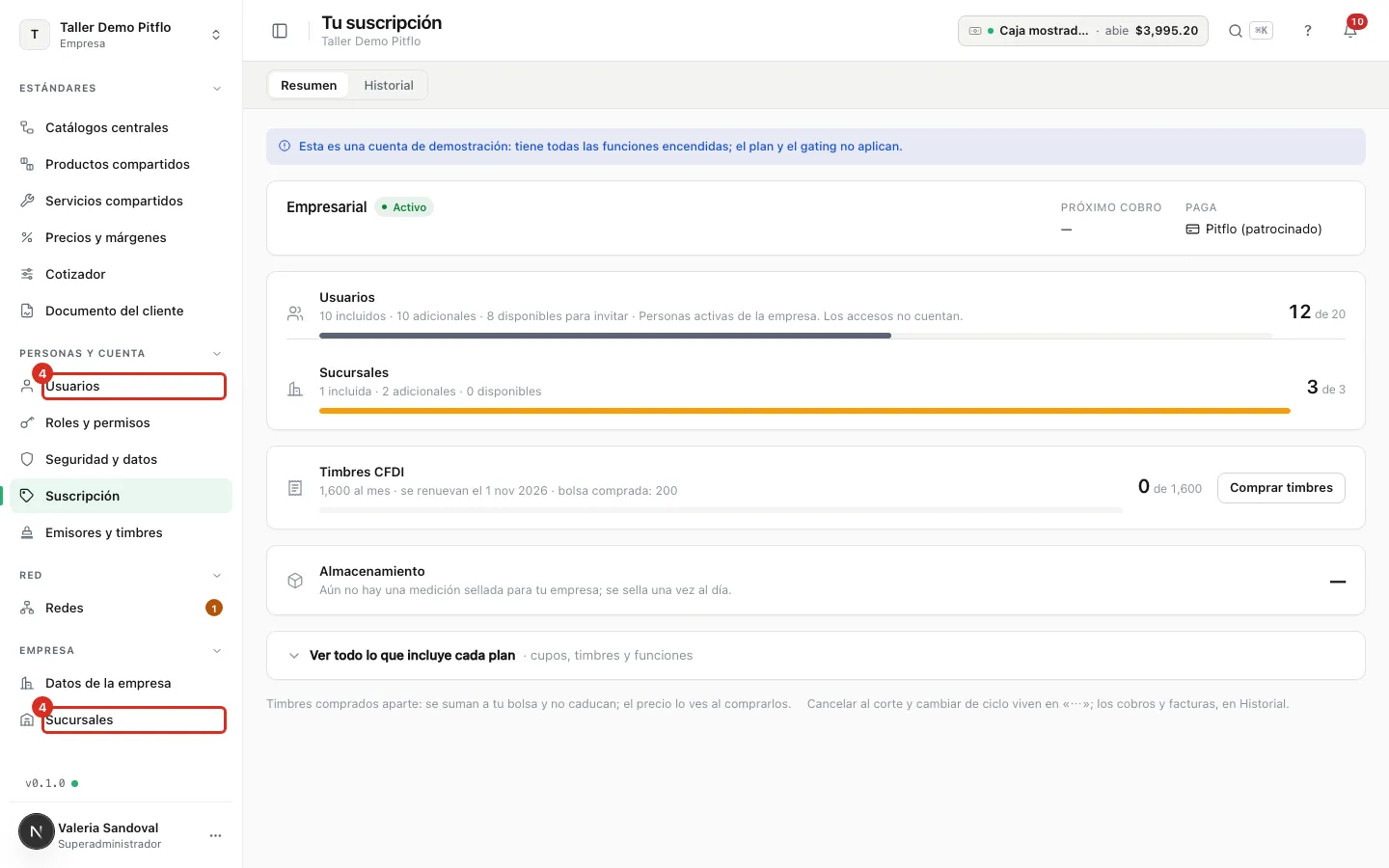Switch to the Historial tab
Image resolution: width=1389 pixels, height=868 pixels.
click(x=389, y=85)
